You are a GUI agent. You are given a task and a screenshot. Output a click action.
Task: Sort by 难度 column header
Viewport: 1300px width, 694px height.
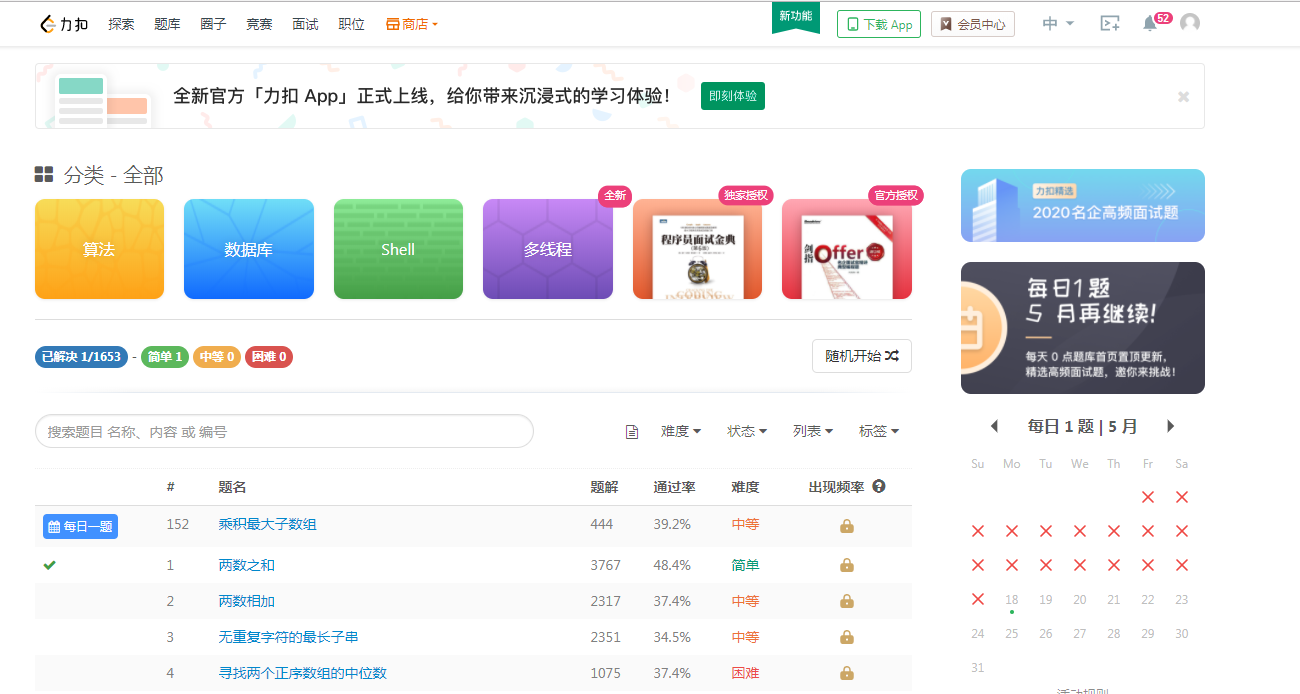tap(745, 487)
